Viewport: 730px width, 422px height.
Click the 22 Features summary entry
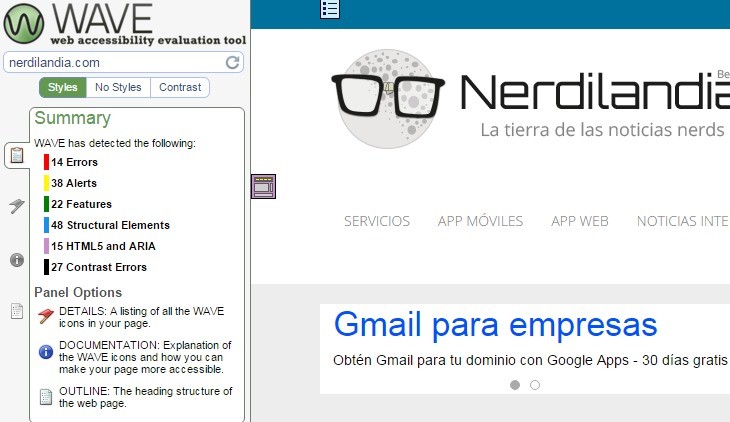pos(81,204)
